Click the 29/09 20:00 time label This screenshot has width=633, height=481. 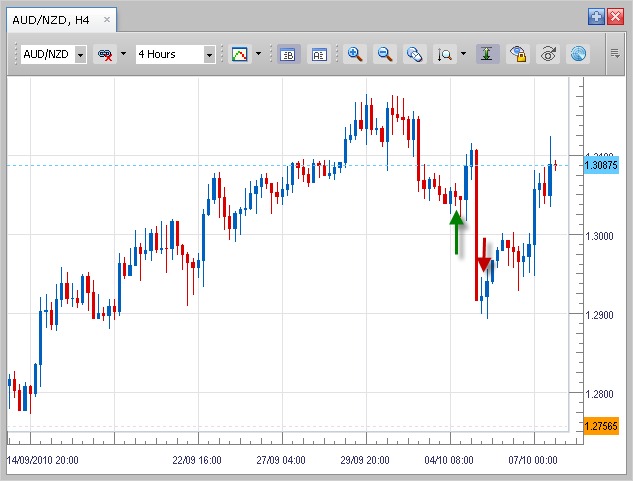click(x=365, y=460)
